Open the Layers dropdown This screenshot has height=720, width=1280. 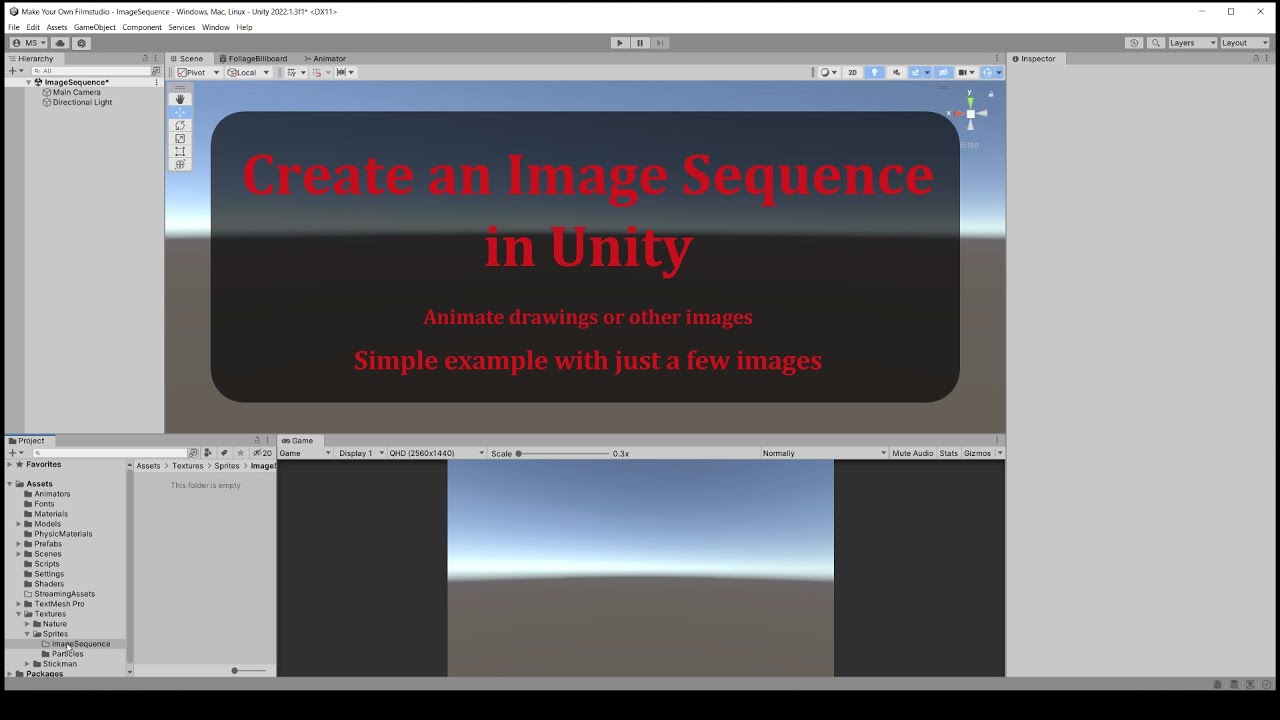(1192, 43)
